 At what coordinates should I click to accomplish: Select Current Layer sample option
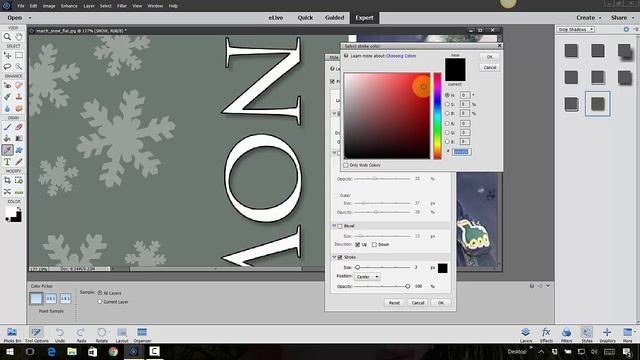100,302
